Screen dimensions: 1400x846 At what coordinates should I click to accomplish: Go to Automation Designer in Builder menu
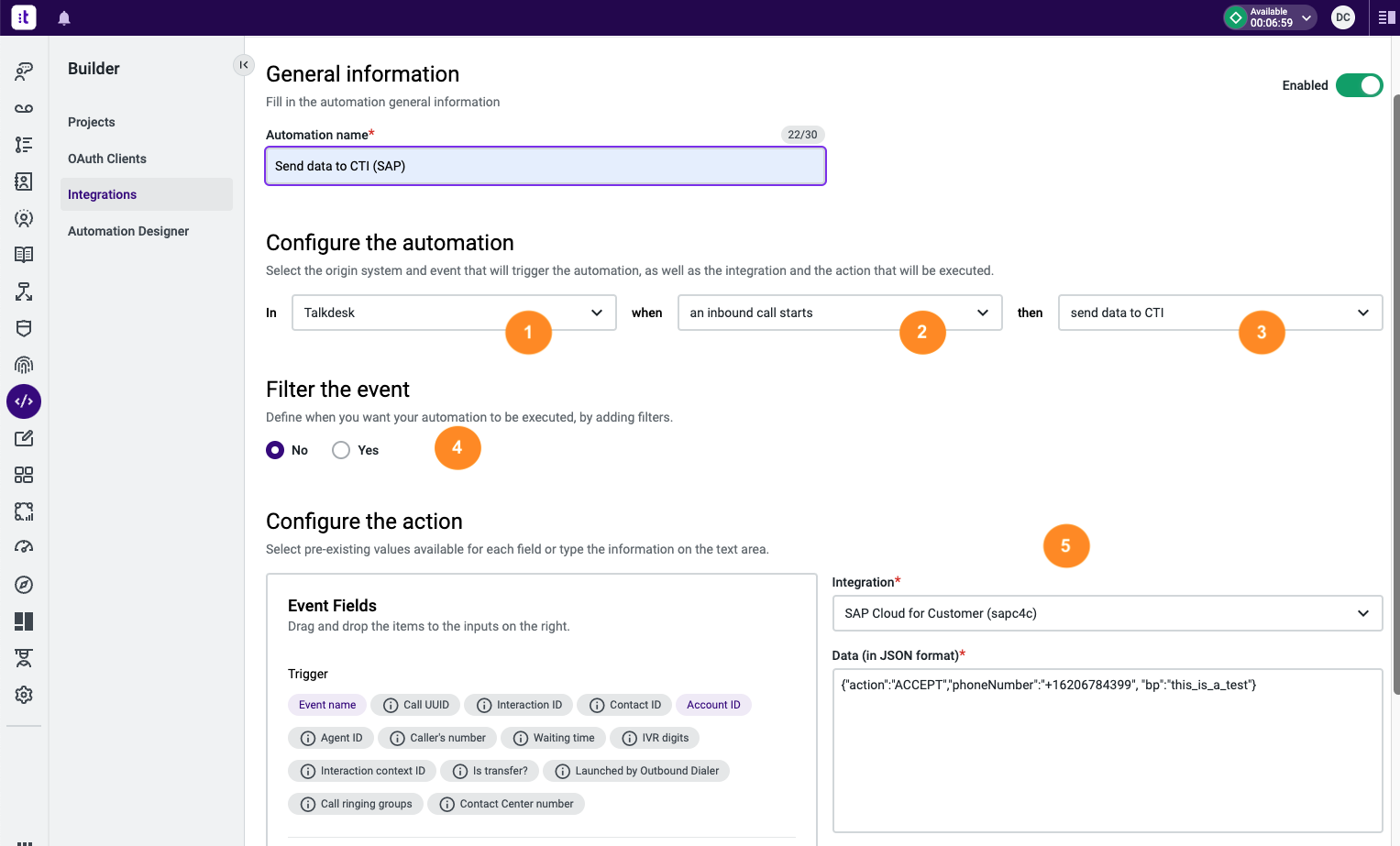tap(128, 231)
